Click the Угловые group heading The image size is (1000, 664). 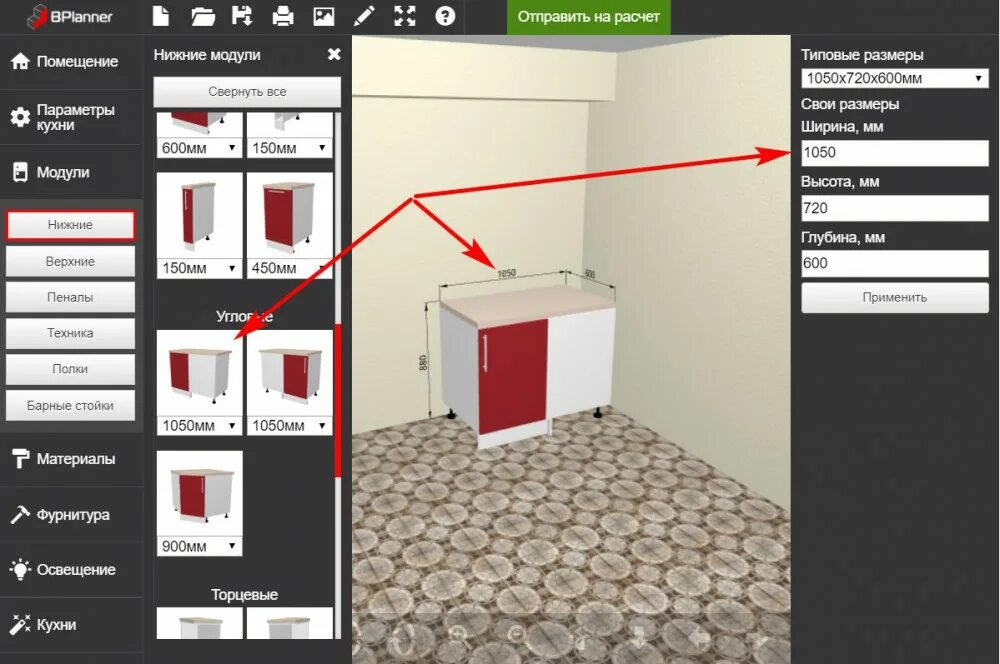(x=244, y=316)
